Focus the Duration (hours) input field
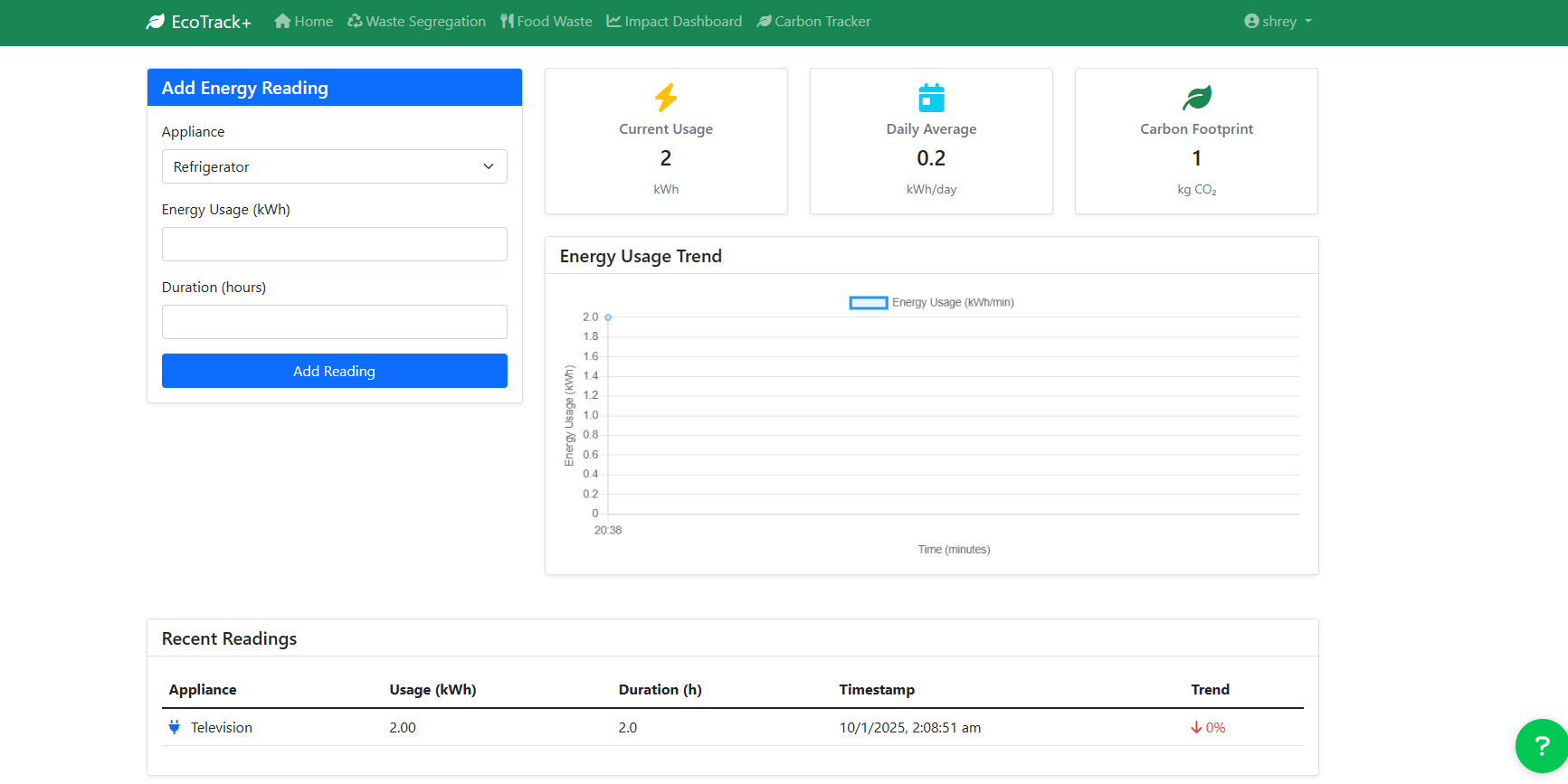The image size is (1568, 784). pos(335,322)
